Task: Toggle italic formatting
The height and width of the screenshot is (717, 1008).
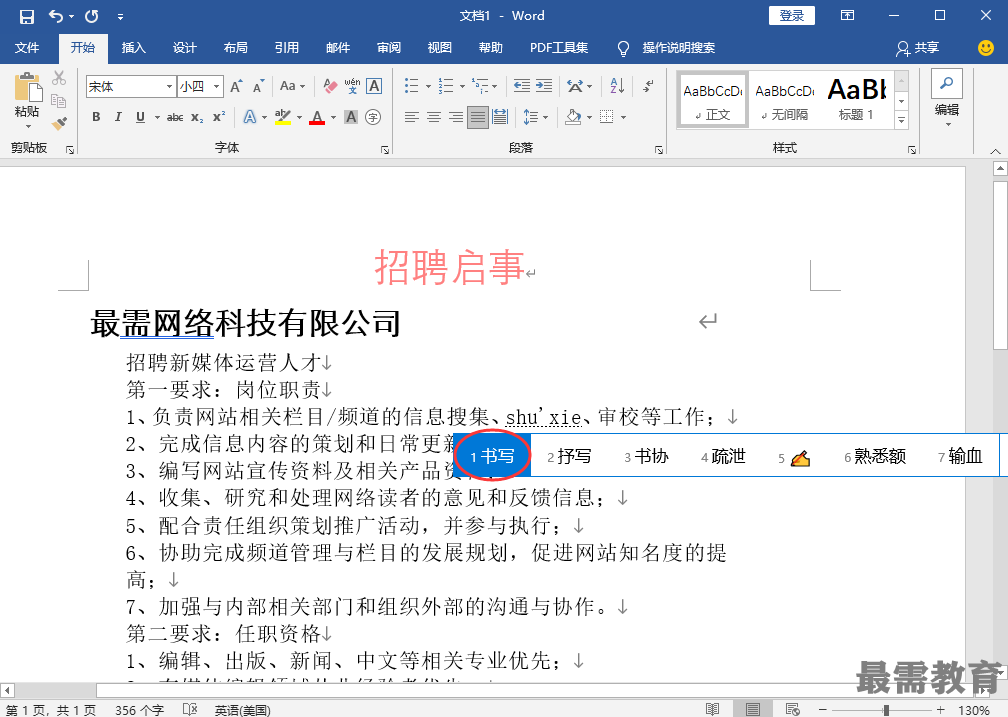Action: click(x=118, y=117)
